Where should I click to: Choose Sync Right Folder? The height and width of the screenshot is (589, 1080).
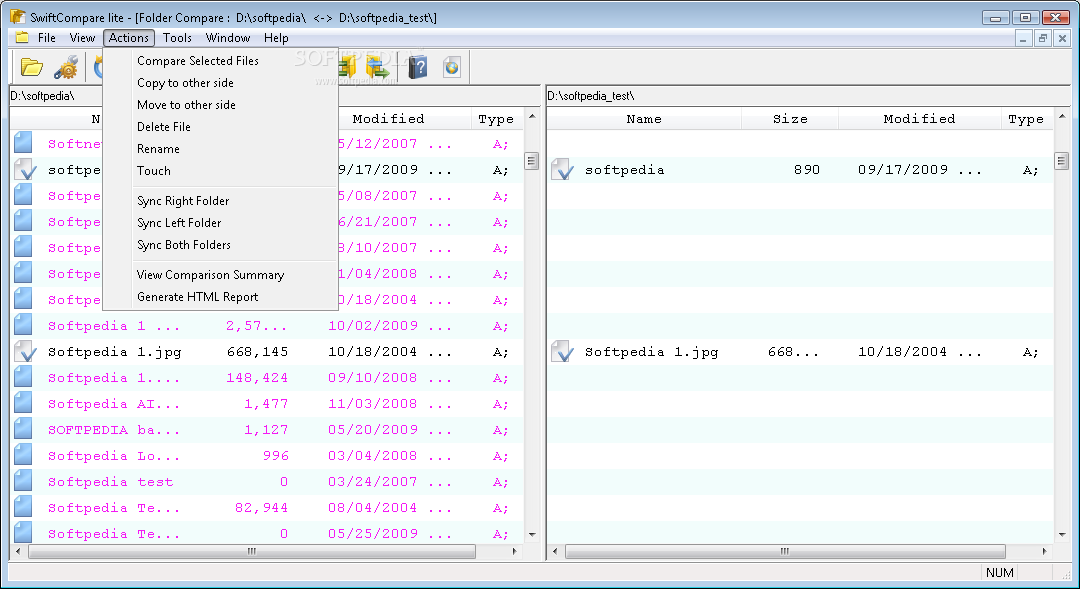[220, 201]
